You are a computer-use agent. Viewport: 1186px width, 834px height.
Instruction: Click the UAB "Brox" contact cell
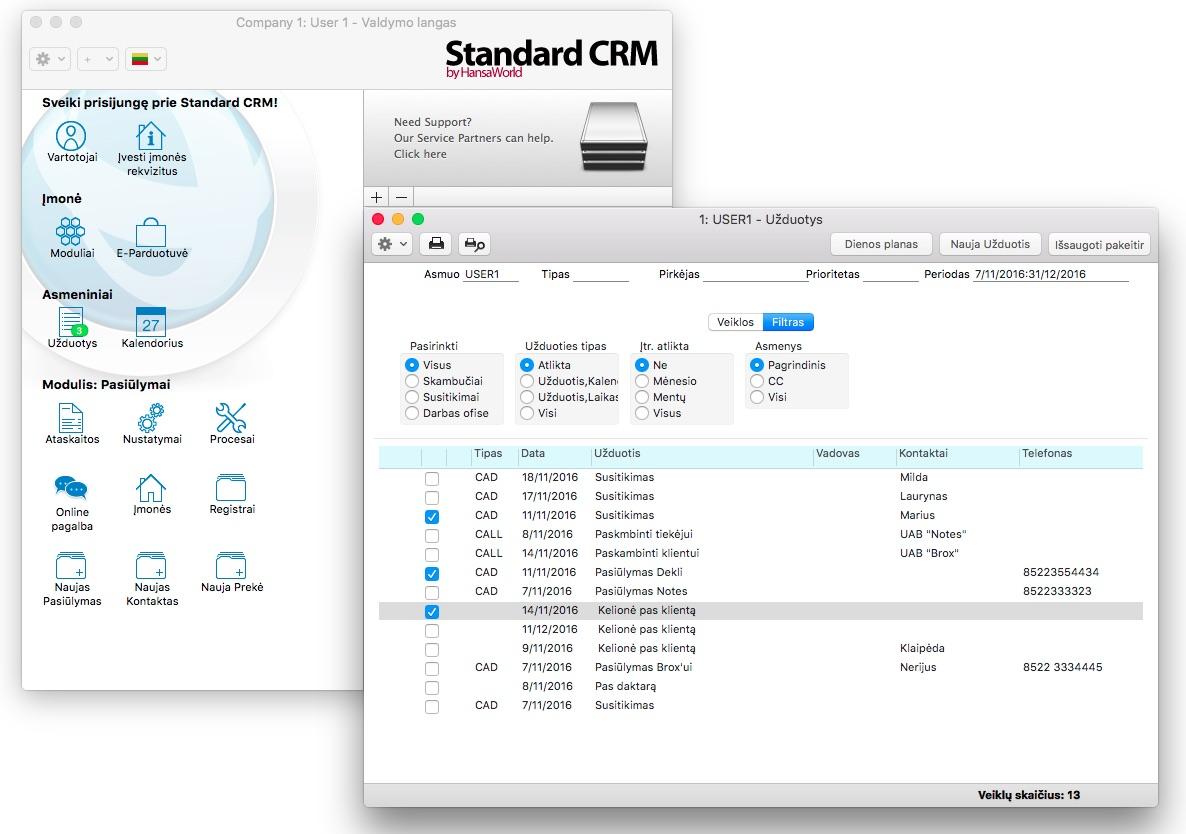click(929, 553)
